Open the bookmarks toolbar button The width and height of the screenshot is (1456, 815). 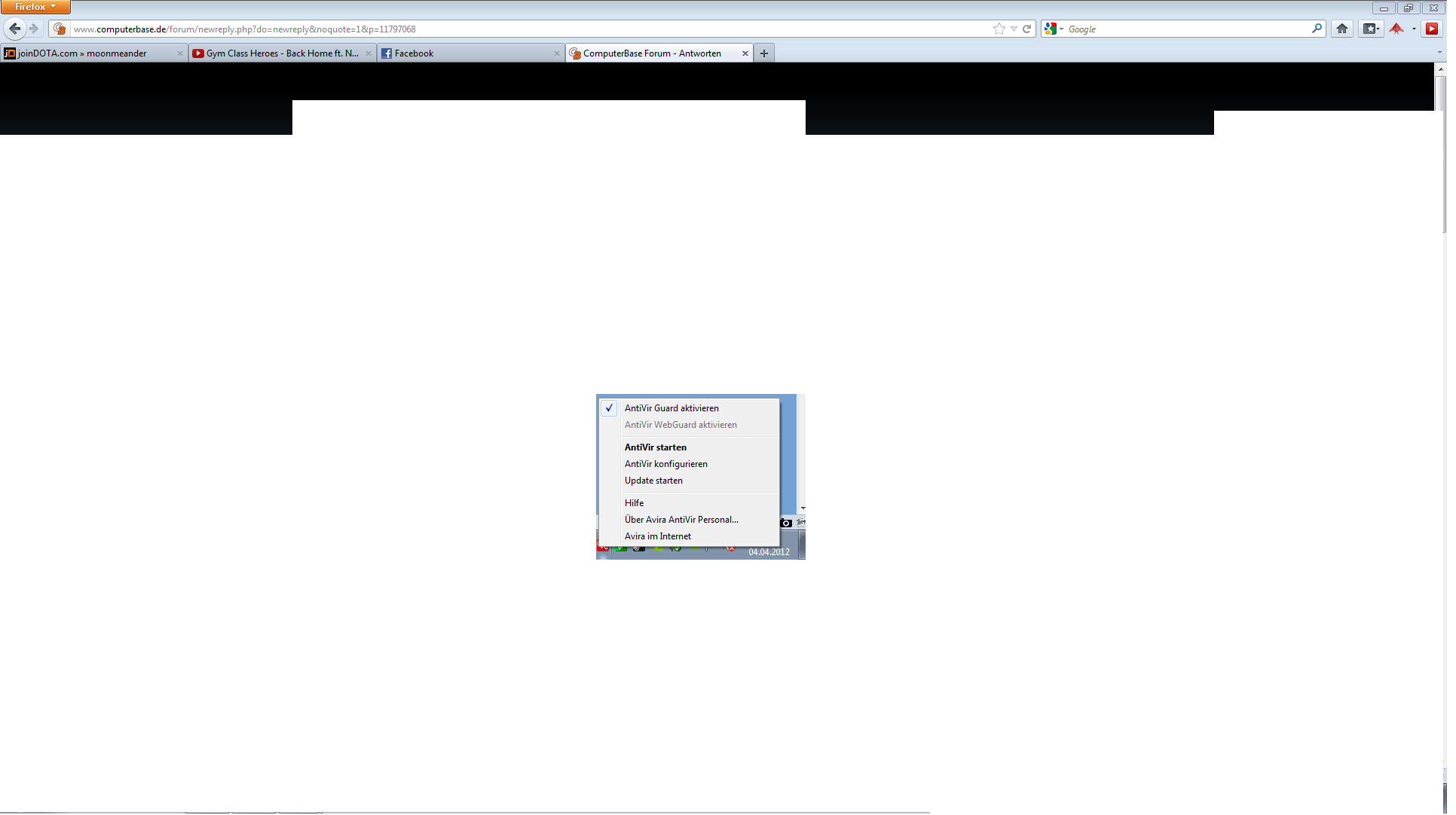click(x=1371, y=29)
